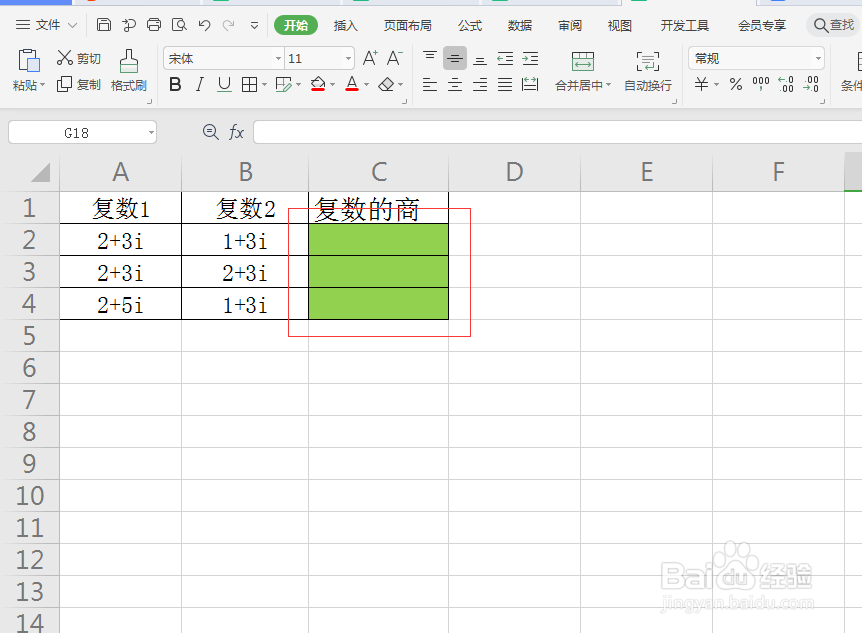Open number format 常规 dropdown

(x=818, y=58)
